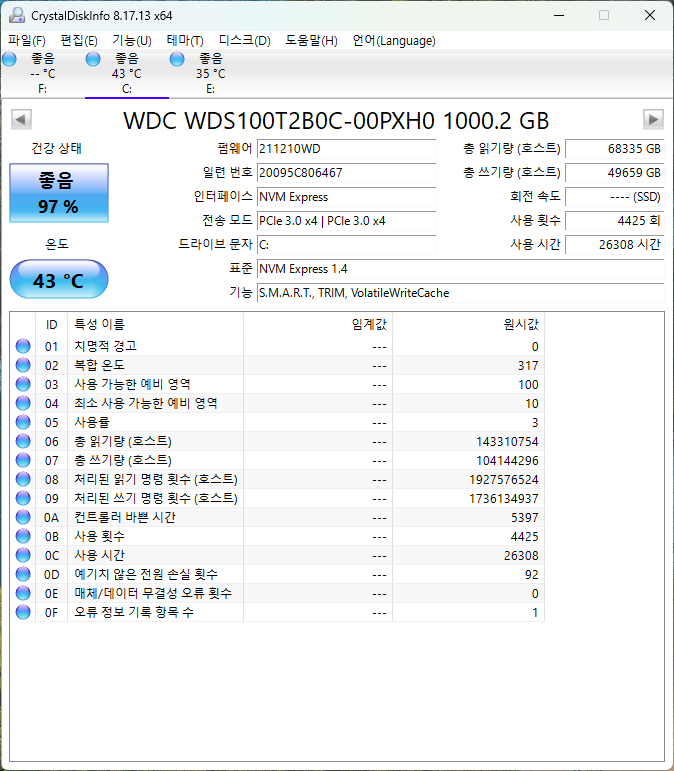The image size is (674, 771).
Task: Open the 기능(U) menu
Action: 132,41
